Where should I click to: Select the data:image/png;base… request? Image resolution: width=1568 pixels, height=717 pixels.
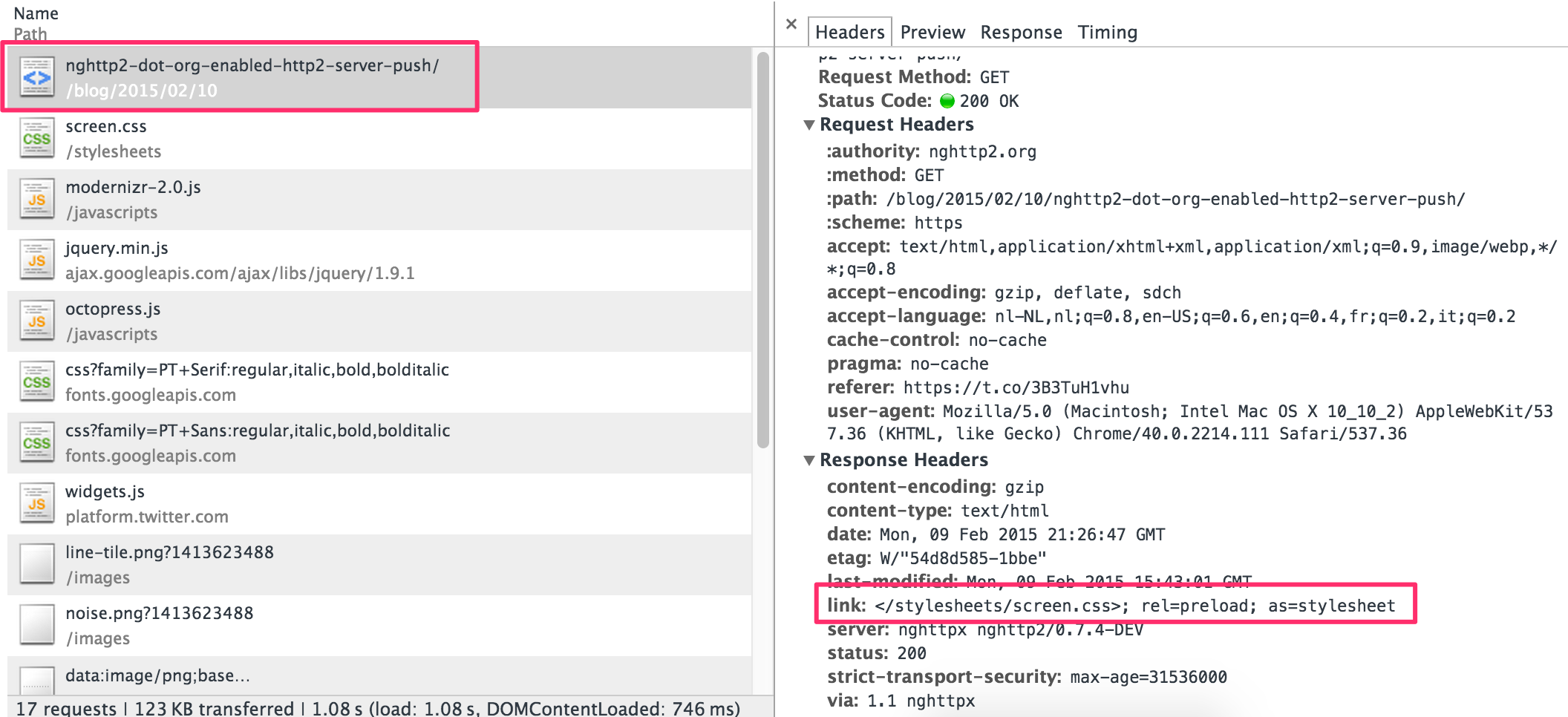[379, 676]
